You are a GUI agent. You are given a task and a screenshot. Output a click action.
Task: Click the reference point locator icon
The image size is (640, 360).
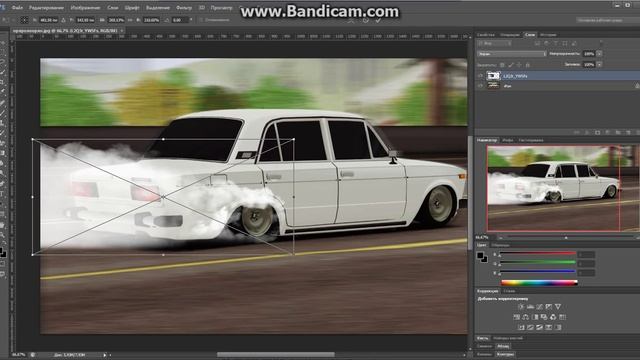click(24, 20)
